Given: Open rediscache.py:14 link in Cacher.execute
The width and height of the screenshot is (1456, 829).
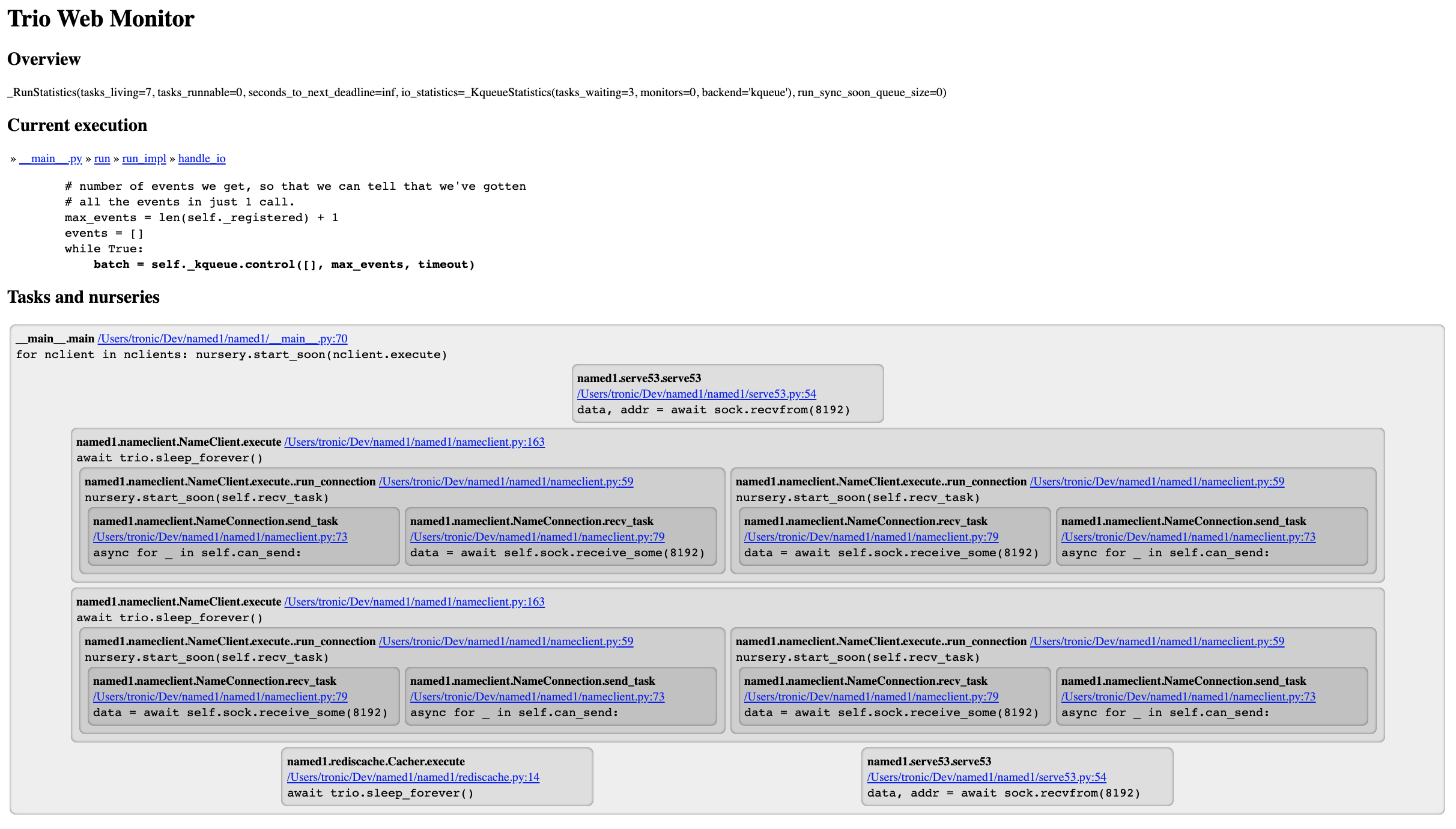Looking at the screenshot, I should (x=413, y=777).
